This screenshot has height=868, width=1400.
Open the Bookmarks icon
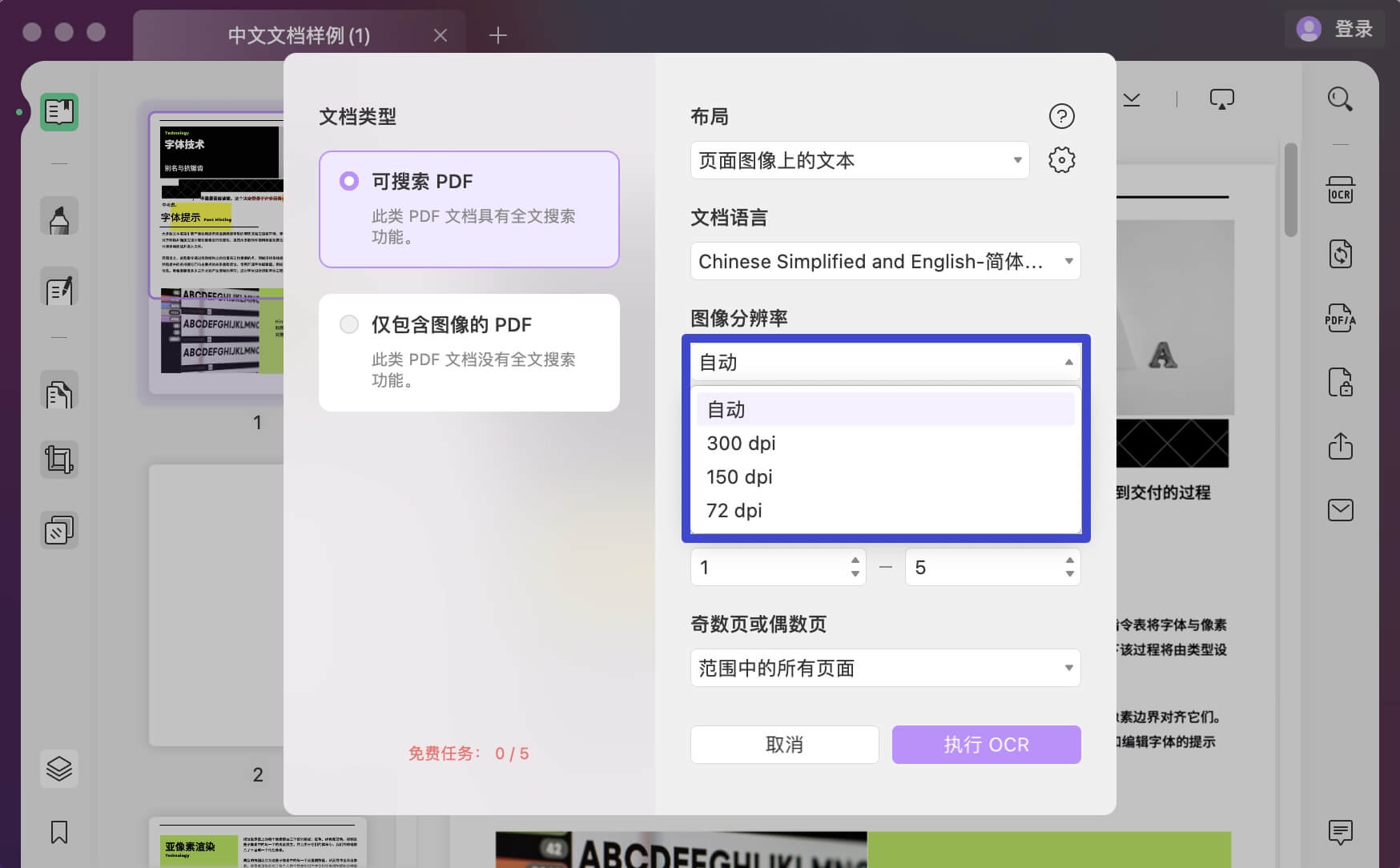59,832
